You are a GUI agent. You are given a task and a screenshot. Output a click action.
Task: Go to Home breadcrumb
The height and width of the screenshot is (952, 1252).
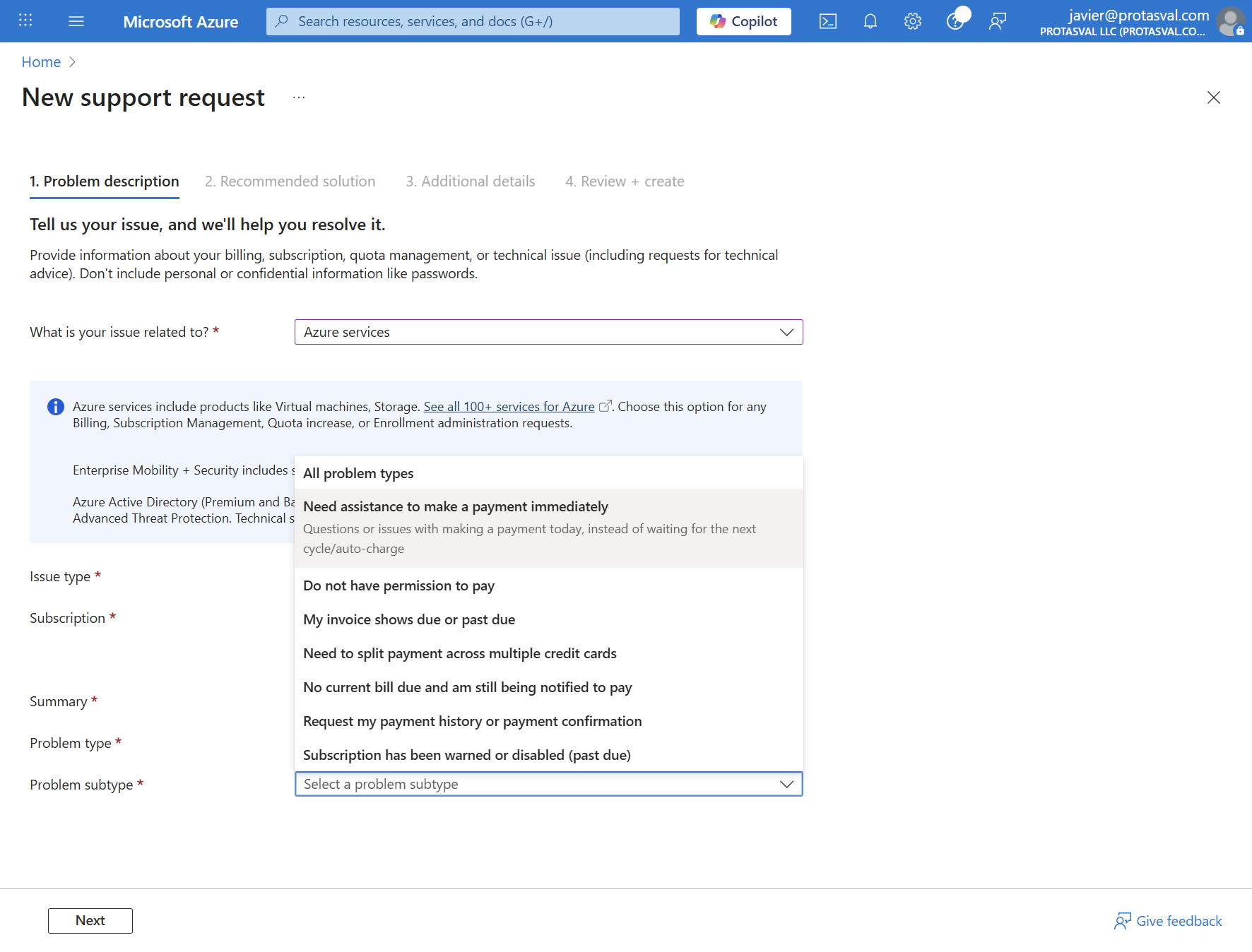[41, 62]
